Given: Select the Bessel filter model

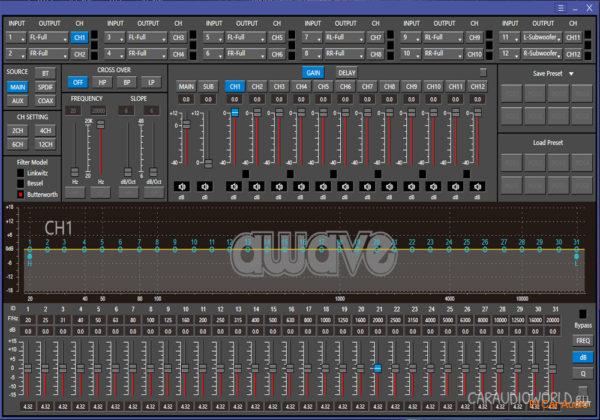Looking at the screenshot, I should click(21, 184).
